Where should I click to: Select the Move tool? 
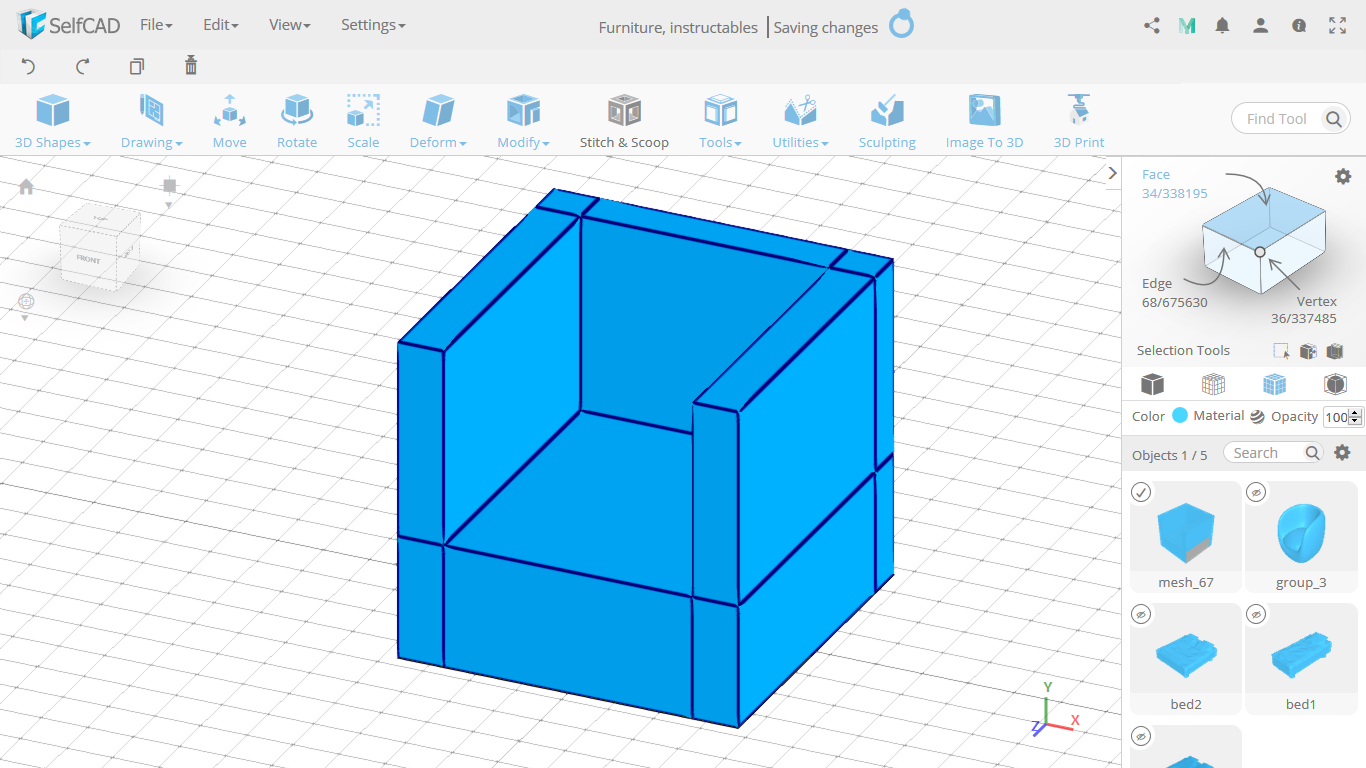tap(229, 121)
